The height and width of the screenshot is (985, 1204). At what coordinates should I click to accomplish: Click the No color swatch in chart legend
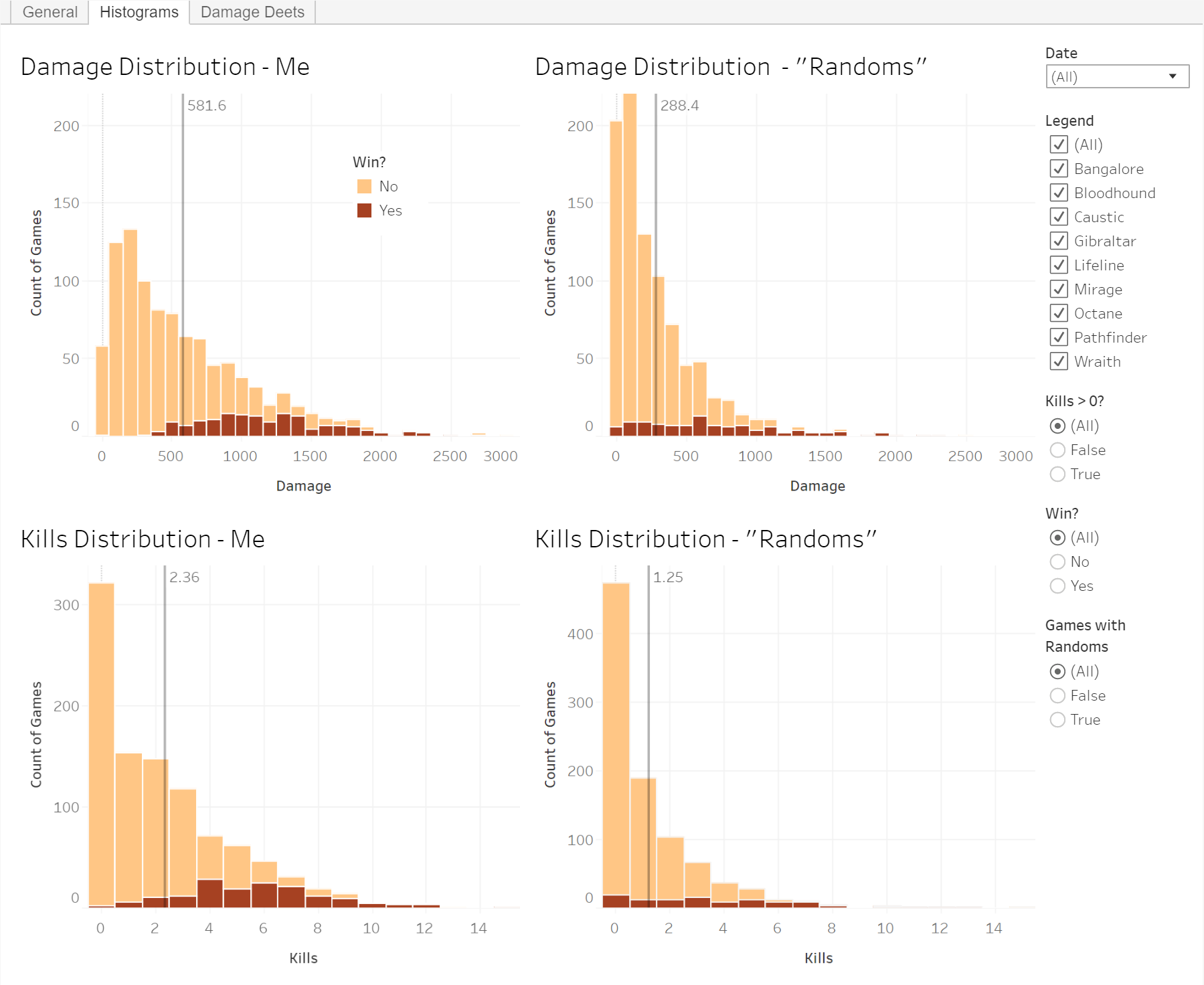(364, 186)
